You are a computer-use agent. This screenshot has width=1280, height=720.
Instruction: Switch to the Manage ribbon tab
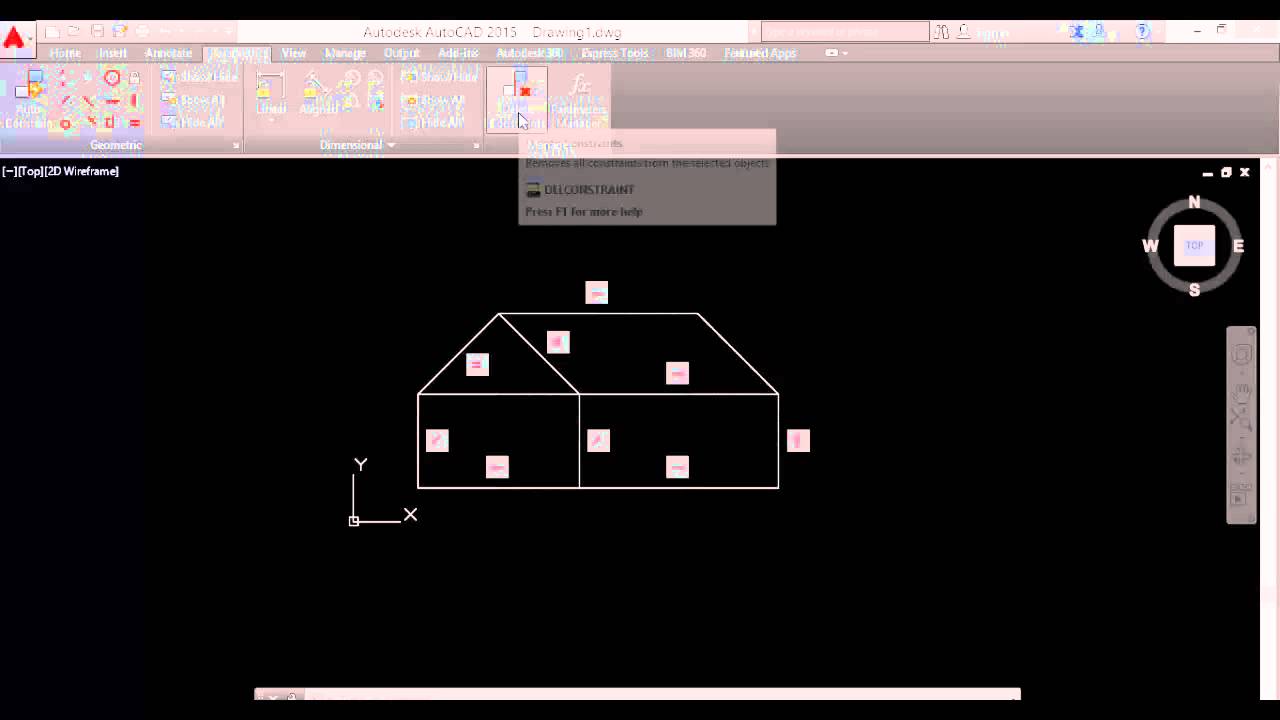point(345,53)
